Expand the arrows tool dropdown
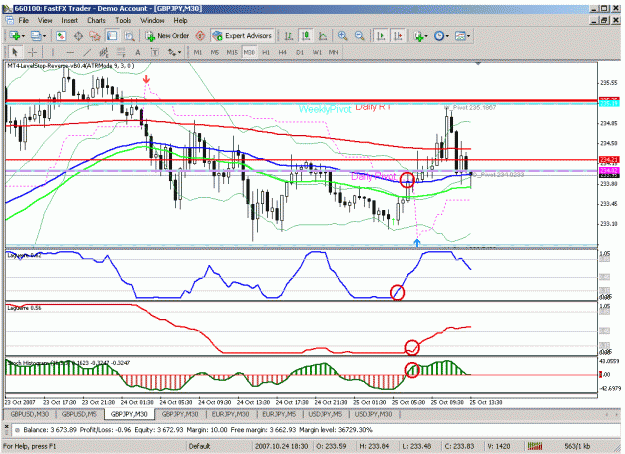625x454 pixels. [179, 52]
